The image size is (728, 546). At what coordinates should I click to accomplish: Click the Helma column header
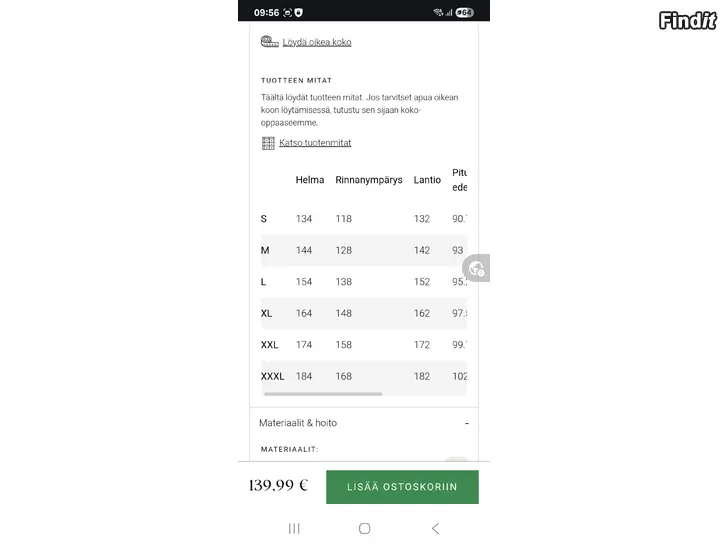[x=310, y=180]
